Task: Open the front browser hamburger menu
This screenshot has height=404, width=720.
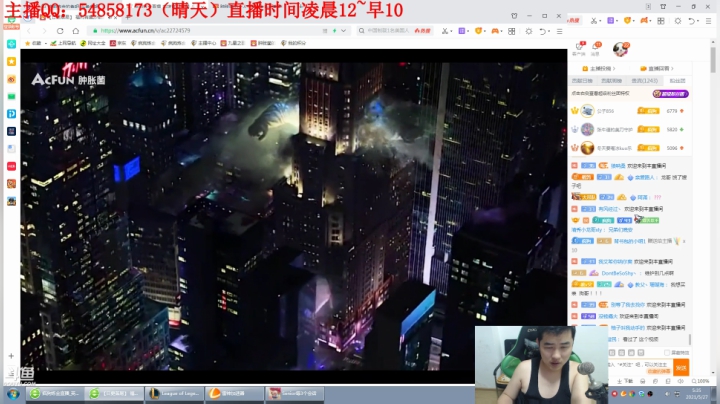Action: click(559, 31)
